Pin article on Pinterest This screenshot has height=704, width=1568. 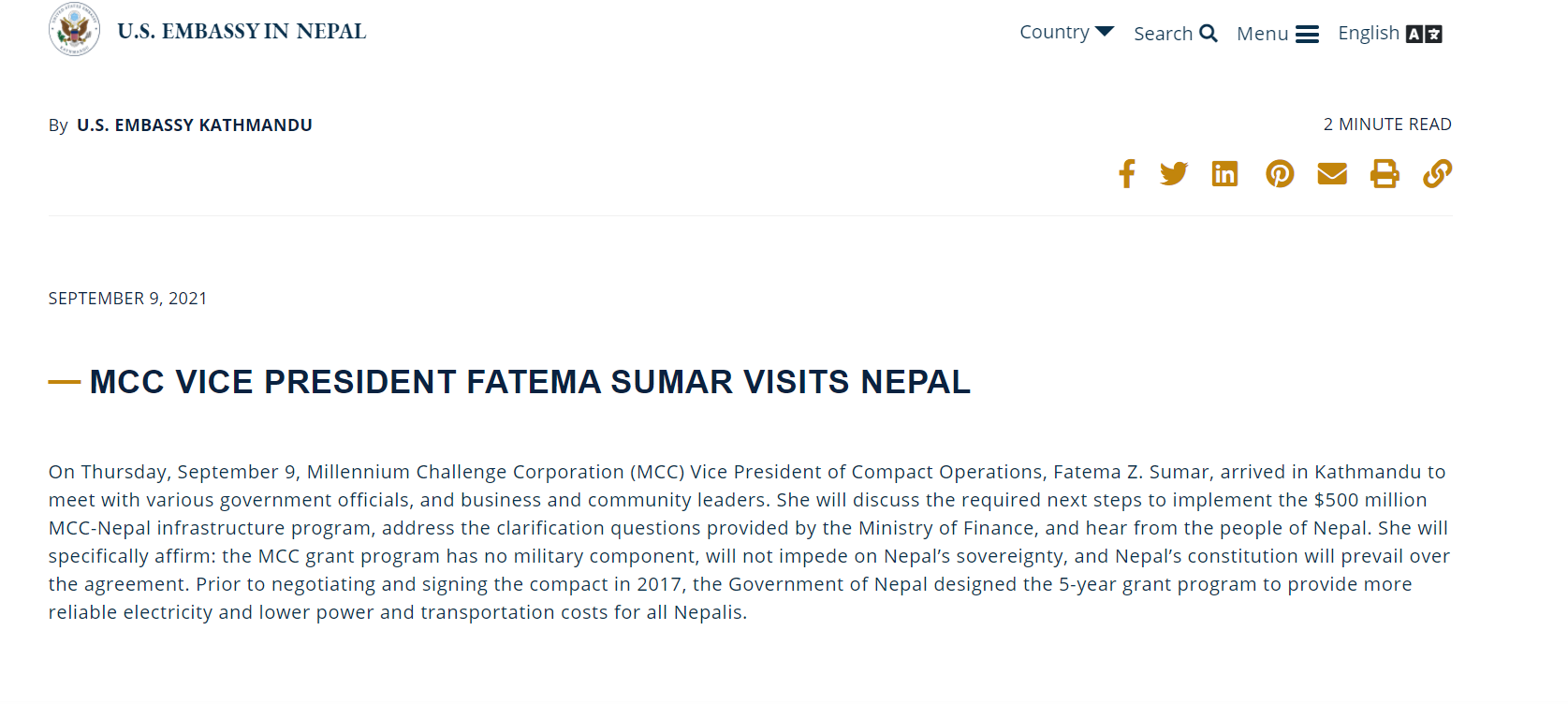click(1280, 174)
